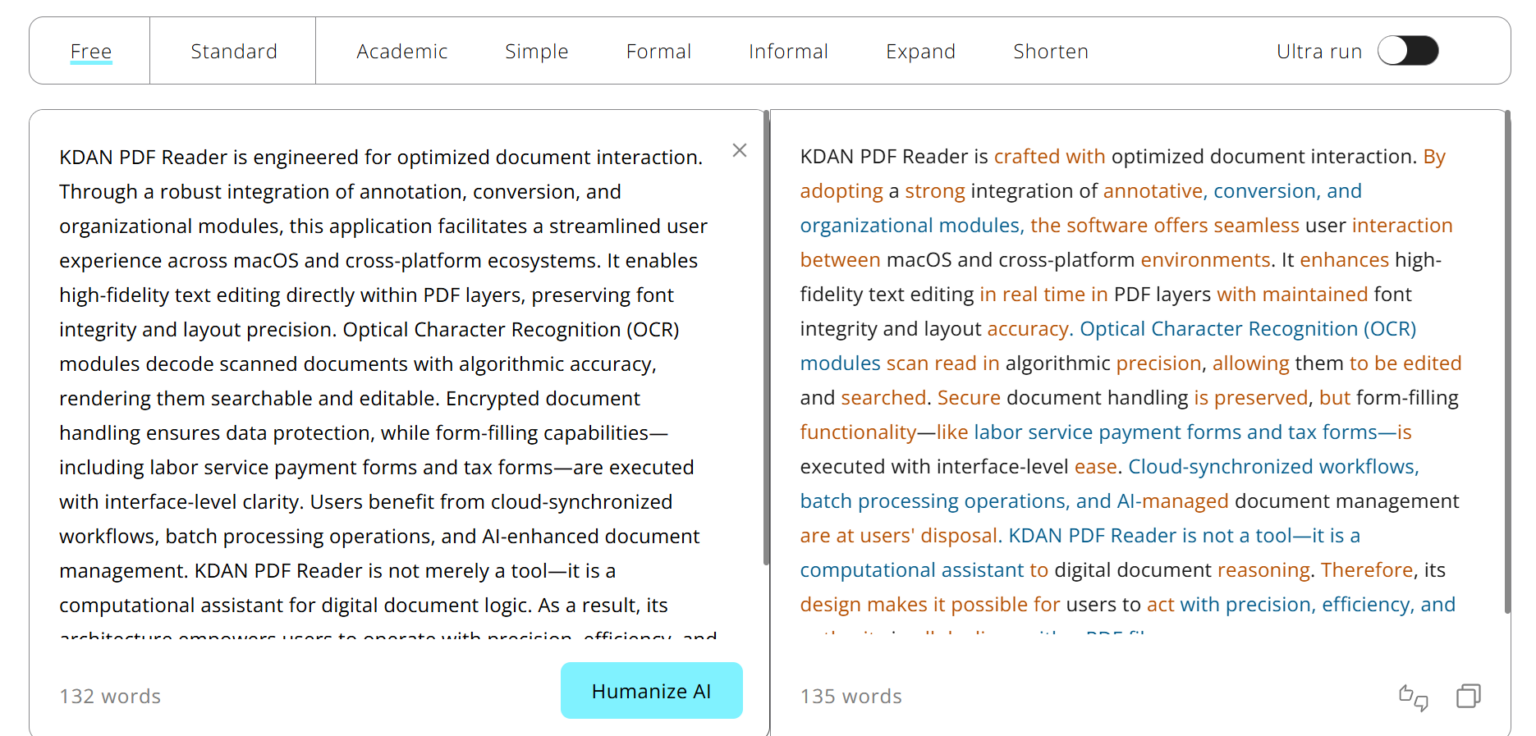The height and width of the screenshot is (736, 1536).
Task: Click the highlighted phrase 'crafted with'
Action: (x=1049, y=156)
